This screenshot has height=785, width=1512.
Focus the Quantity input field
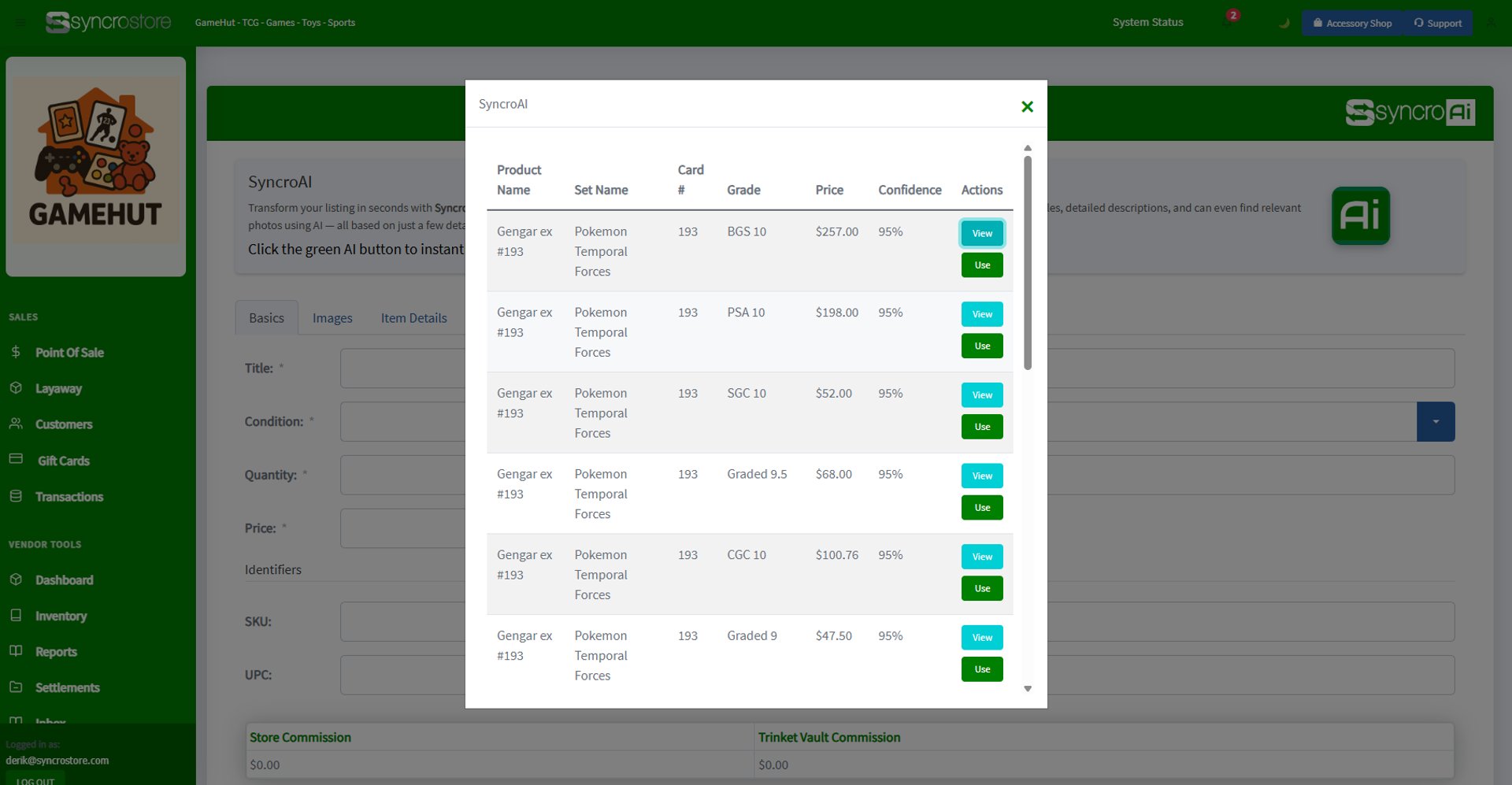point(897,476)
